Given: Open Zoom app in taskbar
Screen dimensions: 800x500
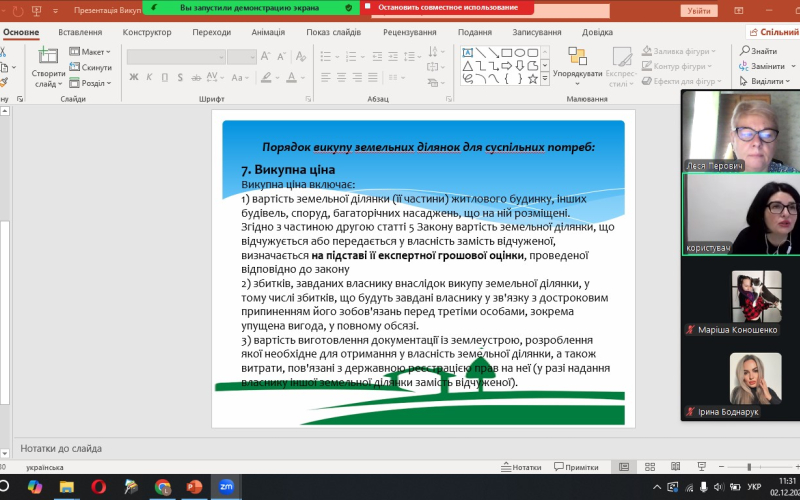Looking at the screenshot, I should click(x=226, y=487).
